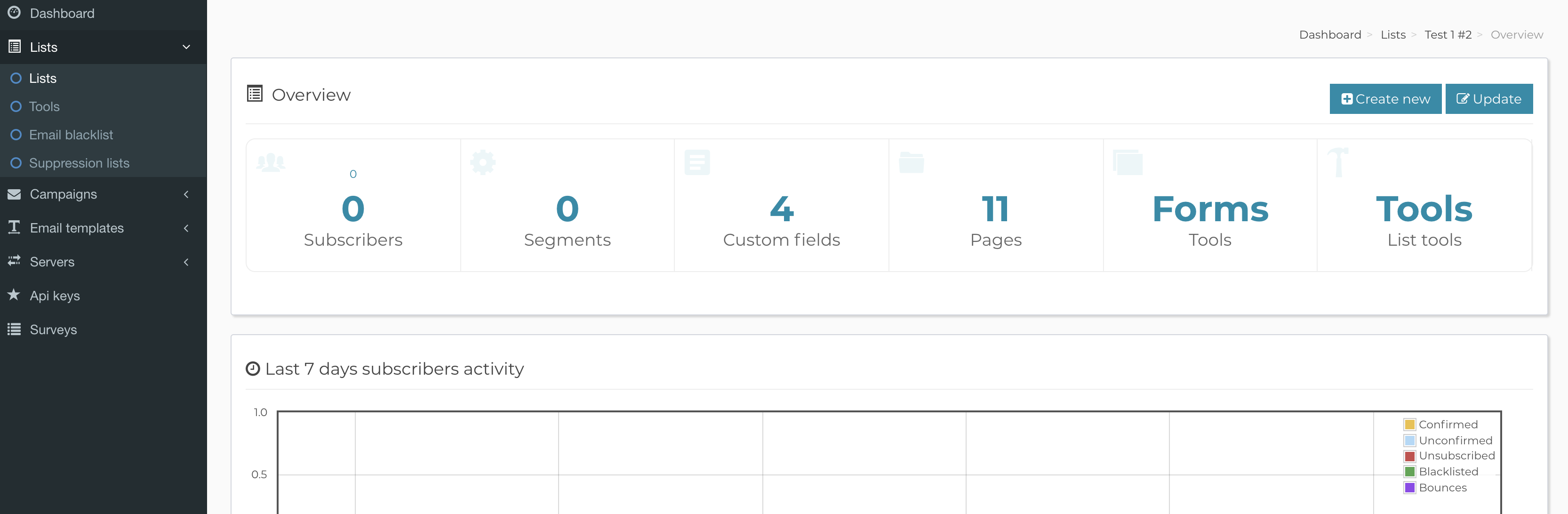
Task: Click the circle icon beside Suppression lists
Action: [x=16, y=162]
